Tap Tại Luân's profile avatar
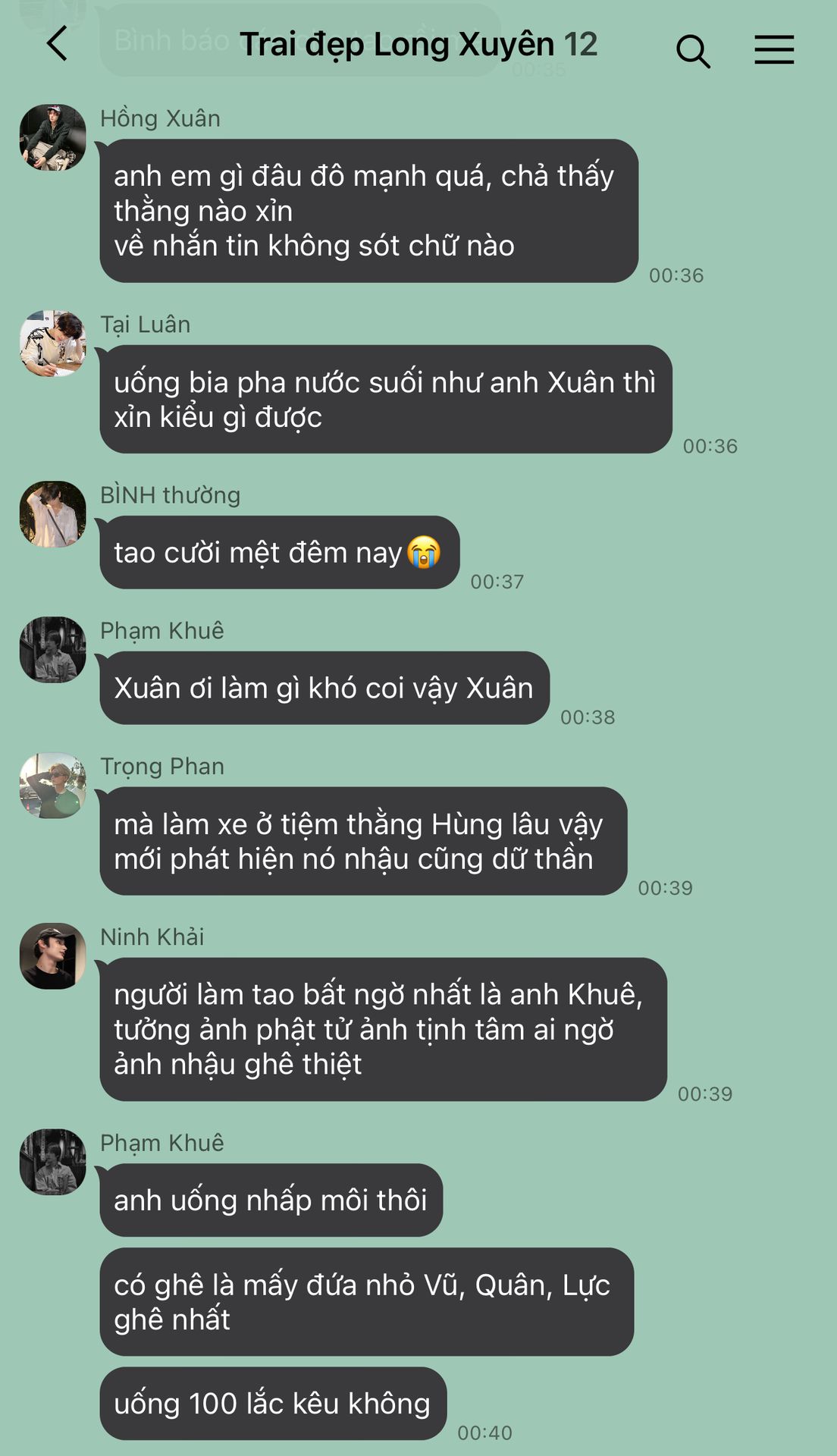The image size is (837, 1456). [x=53, y=343]
